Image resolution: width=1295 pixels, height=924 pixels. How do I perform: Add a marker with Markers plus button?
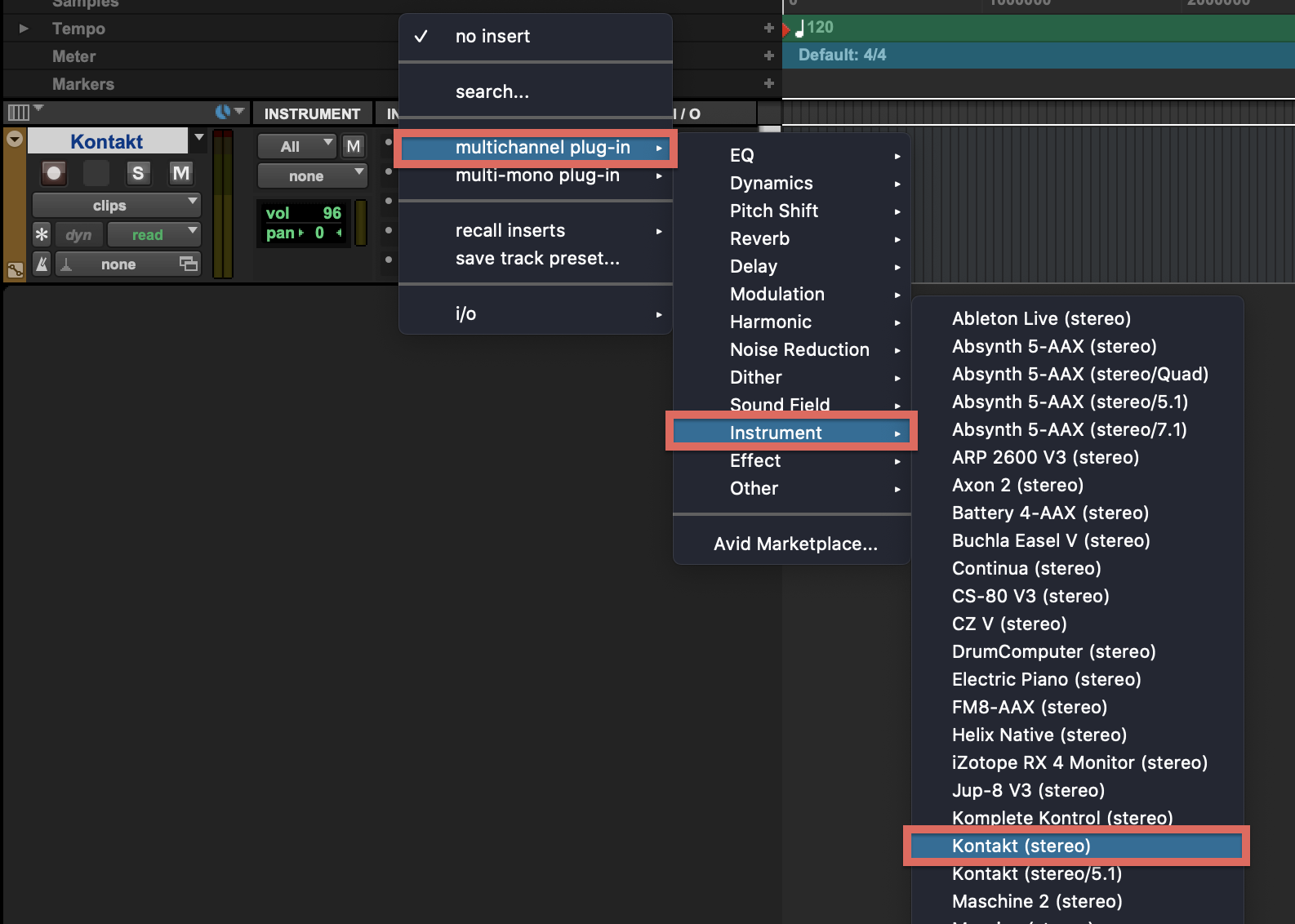click(x=768, y=83)
